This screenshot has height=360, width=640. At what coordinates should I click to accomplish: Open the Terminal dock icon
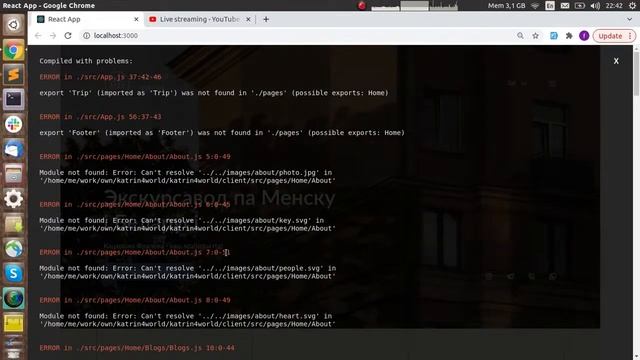point(13,100)
